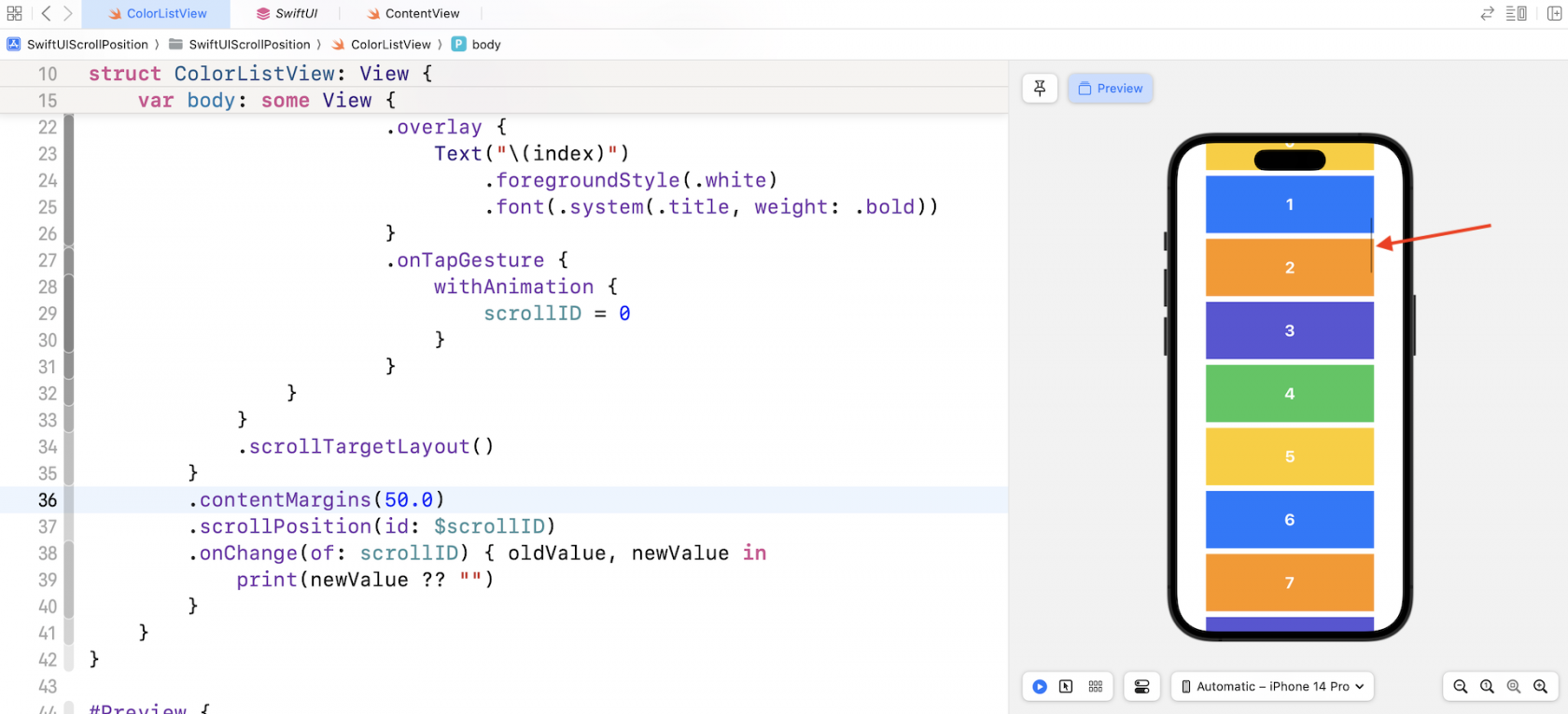Screen dimensions: 1568x714
Task: Start Live preview mode with the play icon
Action: [x=1040, y=686]
